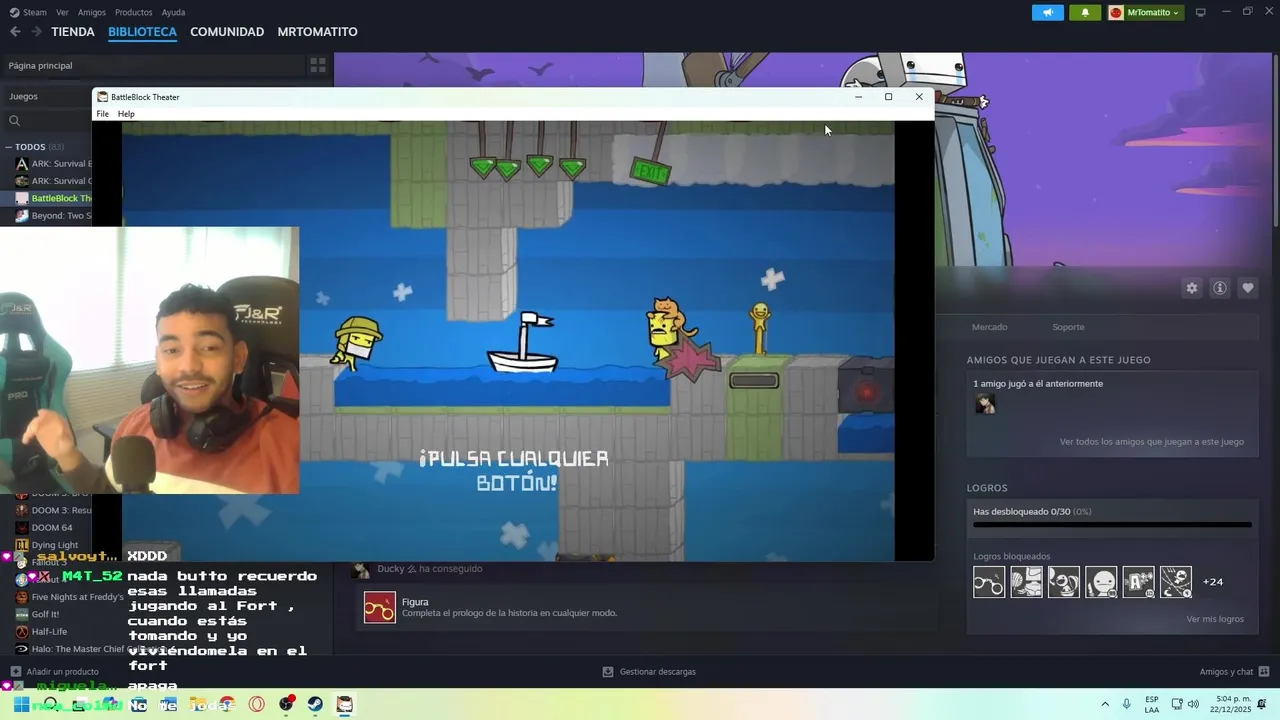The image size is (1280, 720).
Task: Expand system tray hidden icons chevron
Action: click(x=1105, y=704)
